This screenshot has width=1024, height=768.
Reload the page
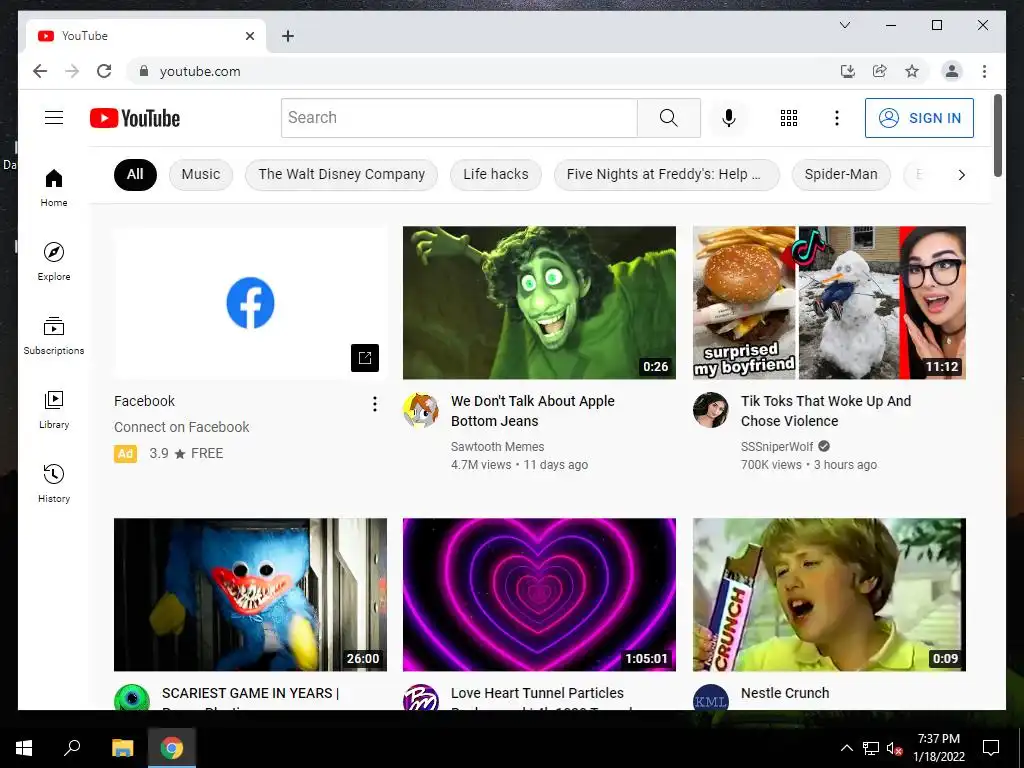(x=104, y=71)
